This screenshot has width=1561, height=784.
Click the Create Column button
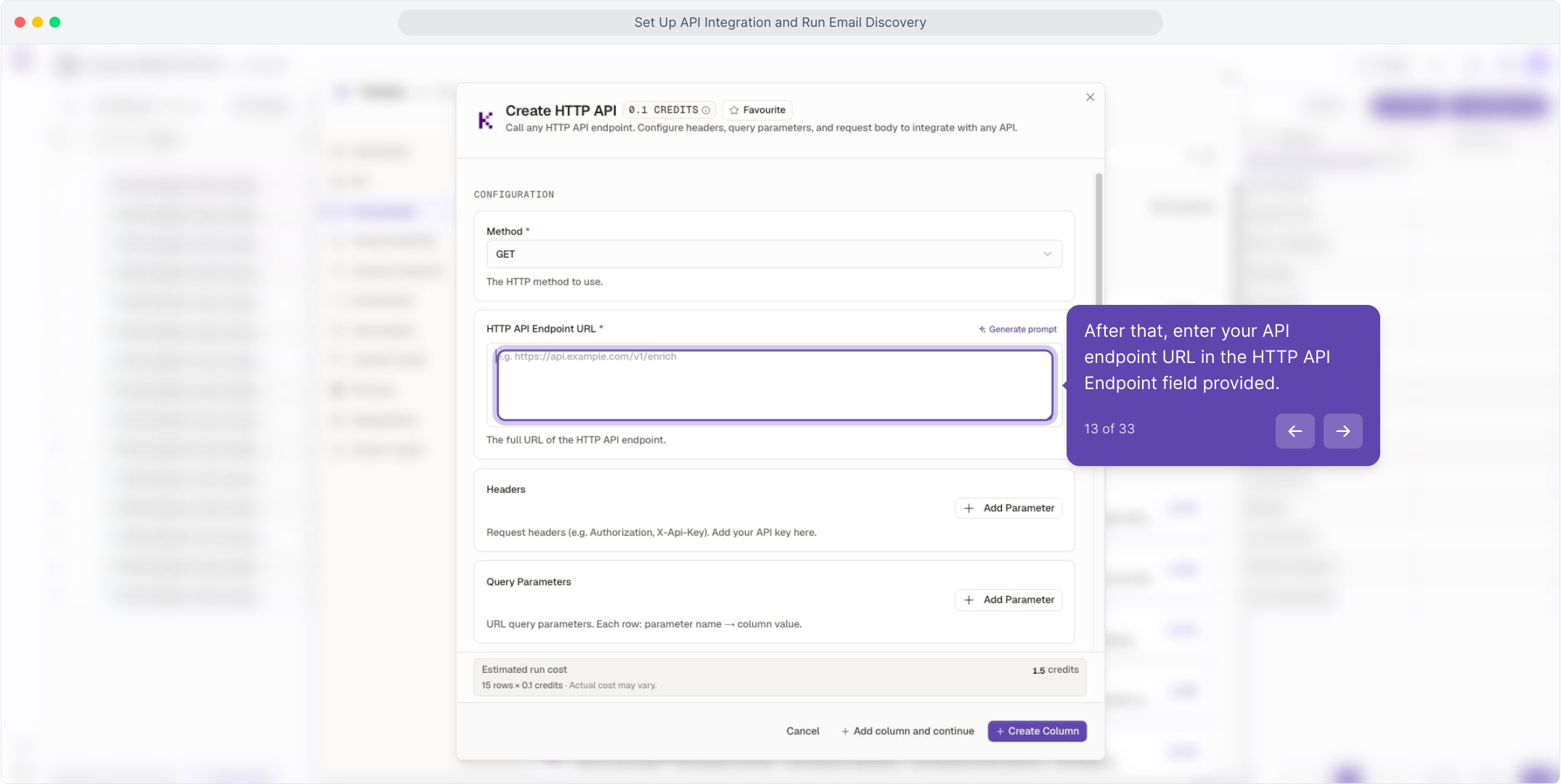tap(1037, 731)
